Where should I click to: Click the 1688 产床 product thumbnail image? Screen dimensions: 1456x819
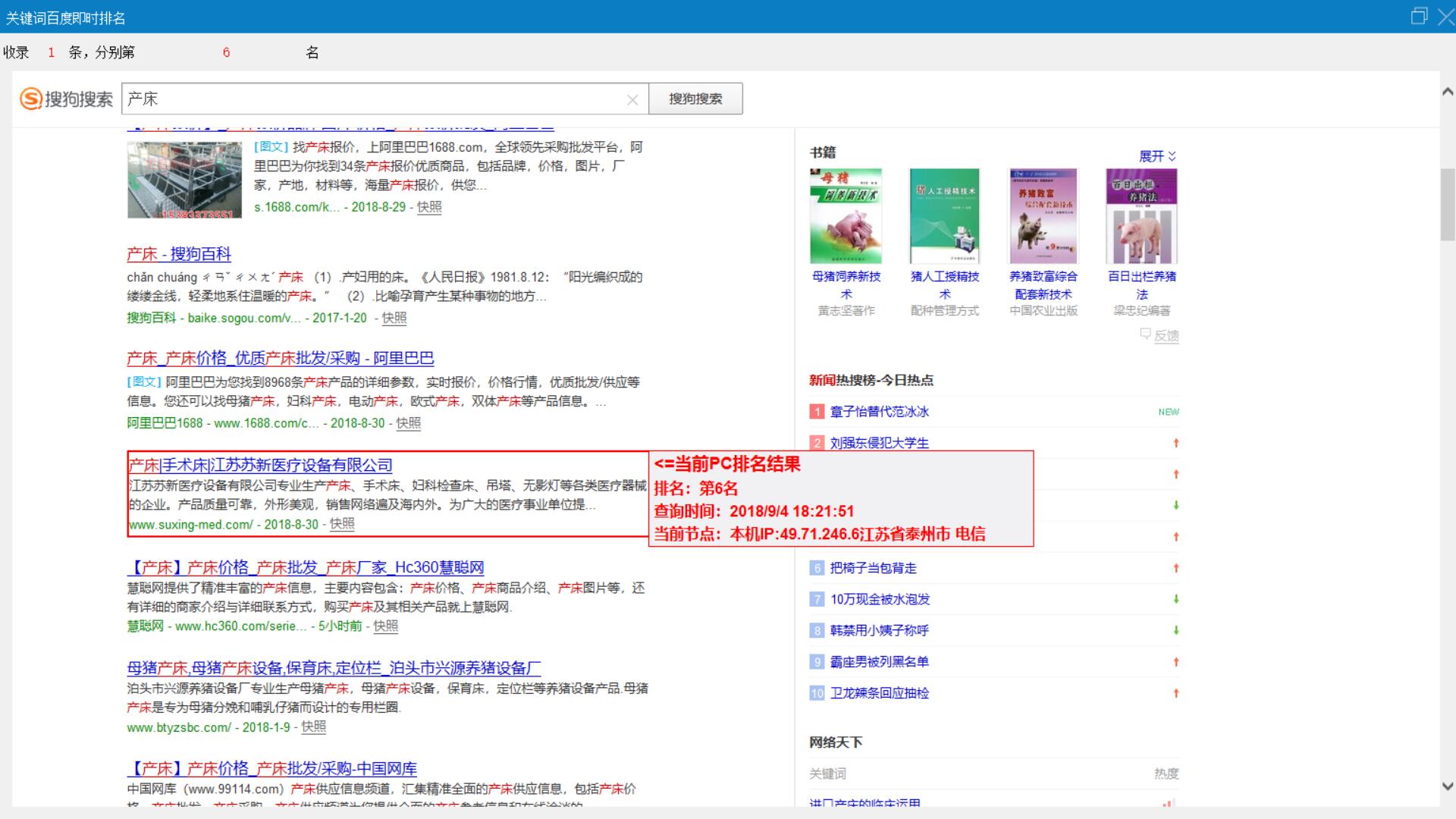coord(184,180)
